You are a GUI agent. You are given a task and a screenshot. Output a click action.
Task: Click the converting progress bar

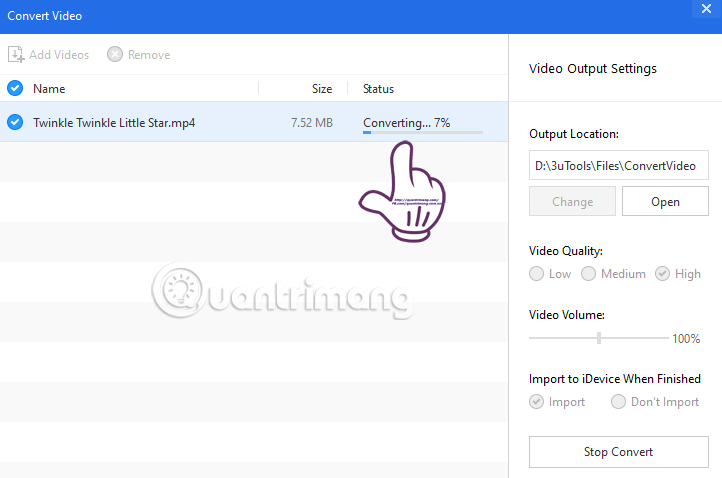tap(422, 132)
